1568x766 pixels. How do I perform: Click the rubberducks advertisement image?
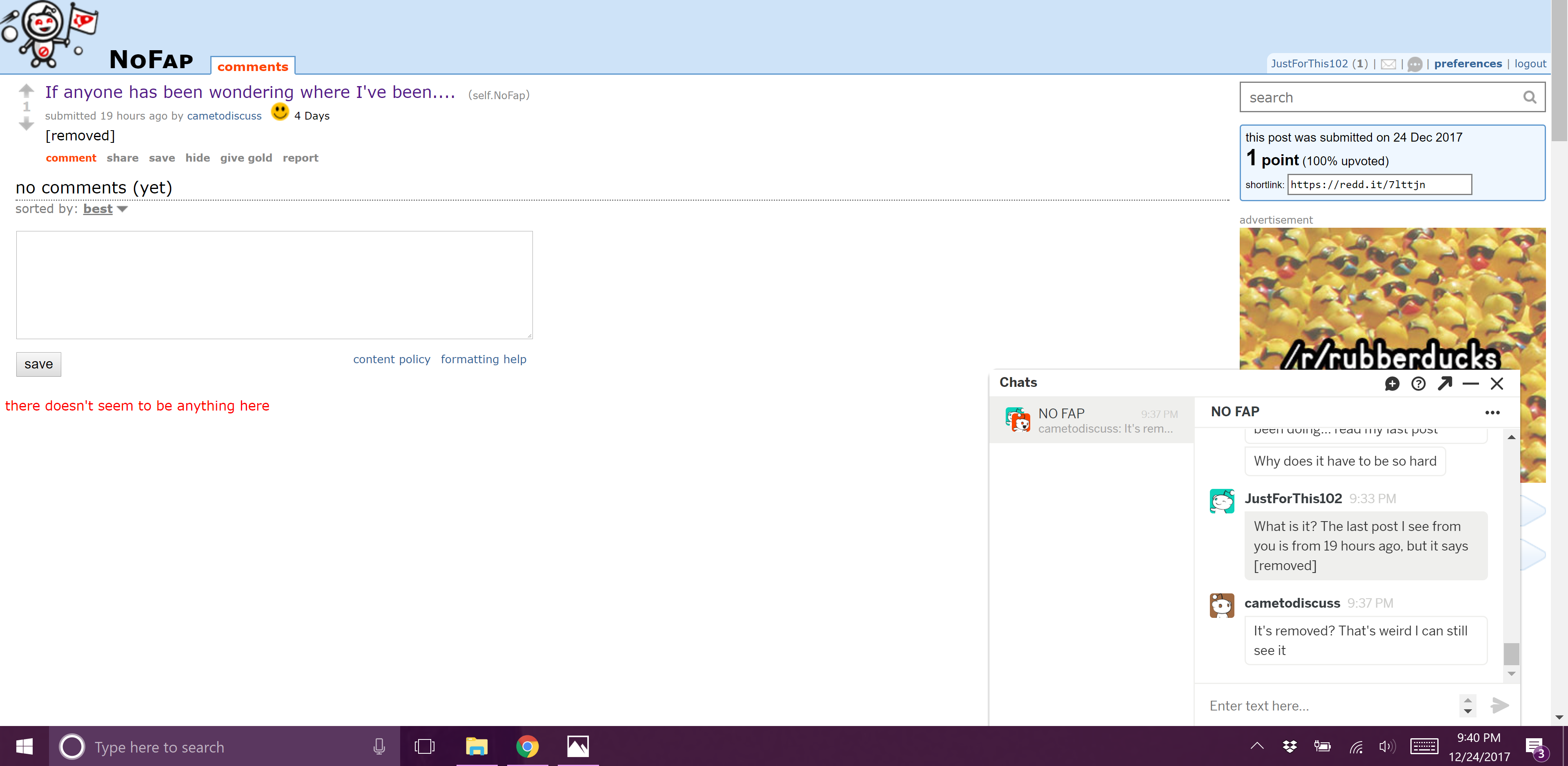tap(1392, 298)
